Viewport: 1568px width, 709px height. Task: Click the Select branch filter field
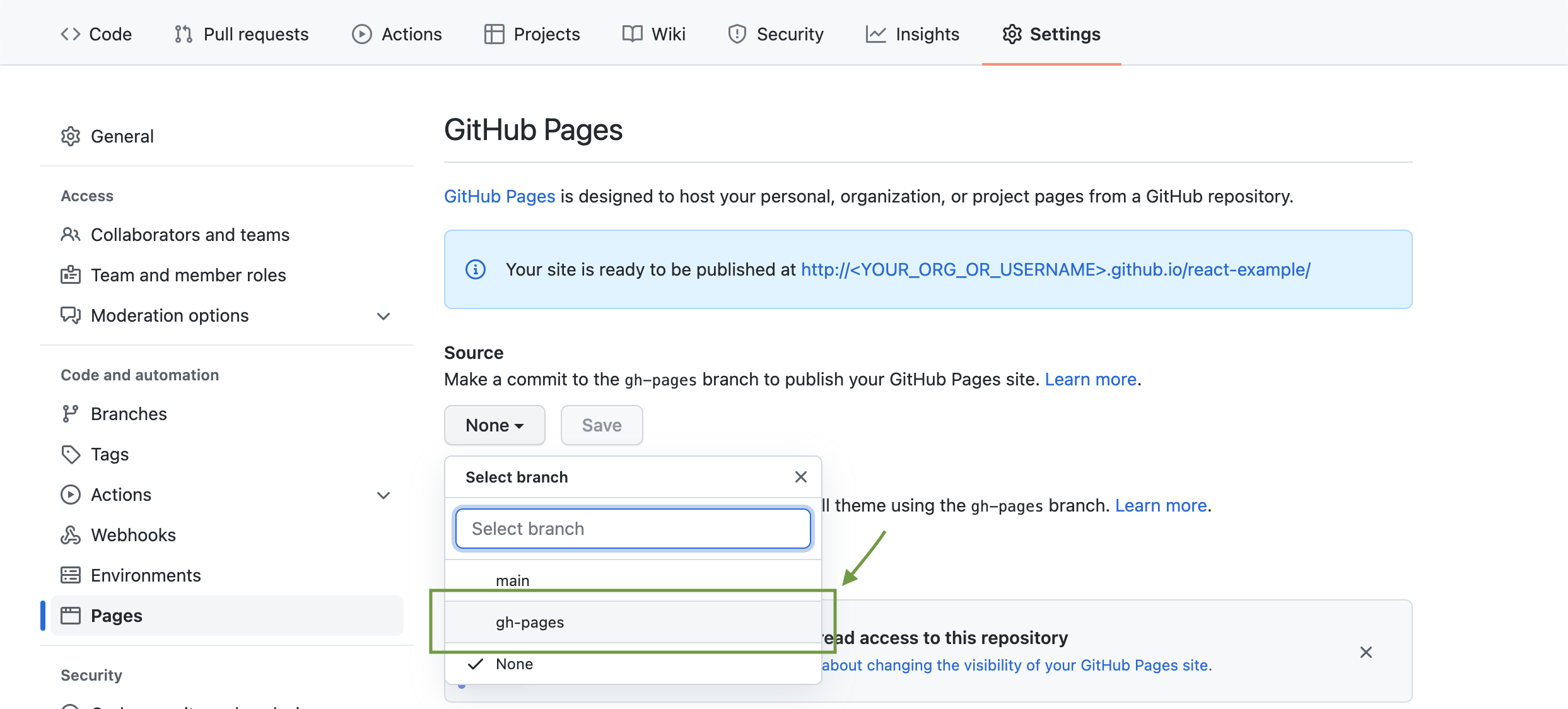pyautogui.click(x=633, y=529)
